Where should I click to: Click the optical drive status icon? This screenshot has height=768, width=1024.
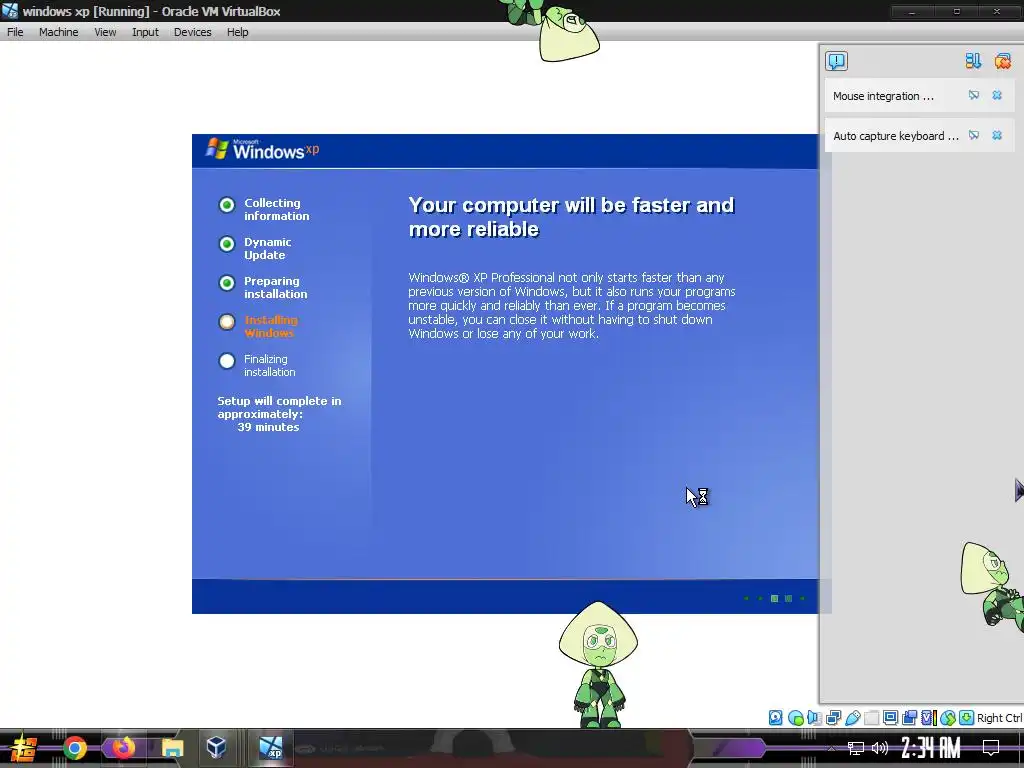(795, 718)
